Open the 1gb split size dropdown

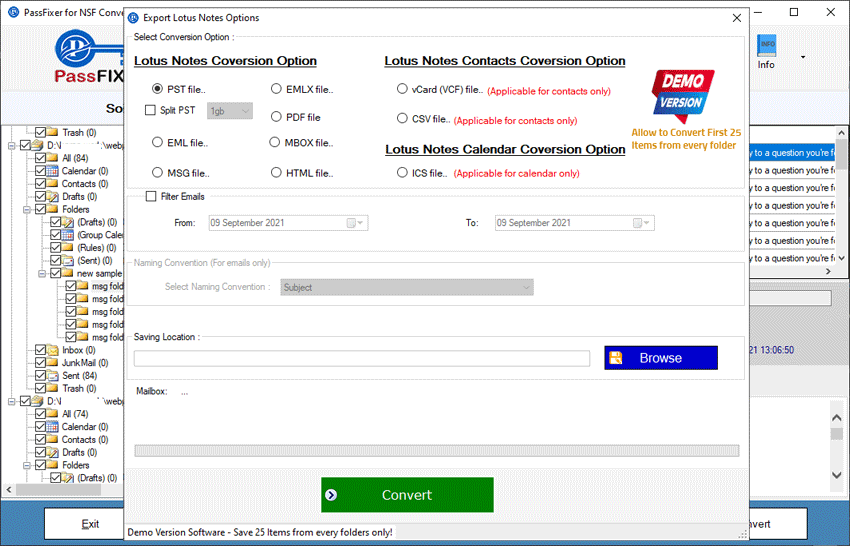[230, 111]
